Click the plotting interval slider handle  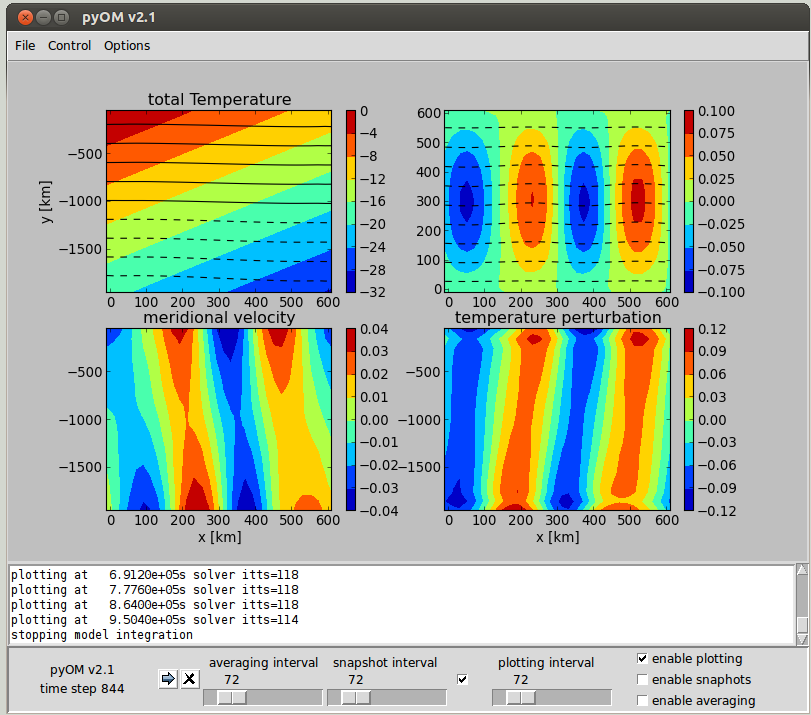(x=520, y=697)
